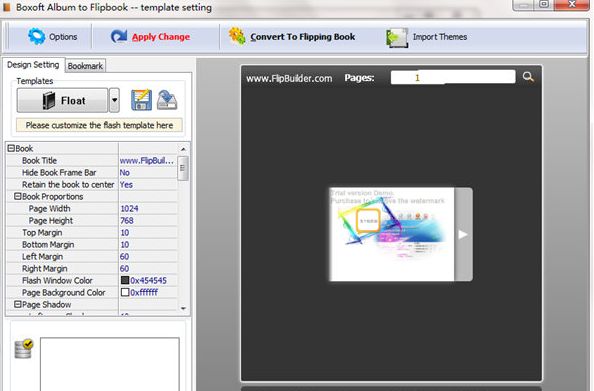Pick the Flash Window Color swatch
The width and height of the screenshot is (594, 391).
click(x=125, y=280)
